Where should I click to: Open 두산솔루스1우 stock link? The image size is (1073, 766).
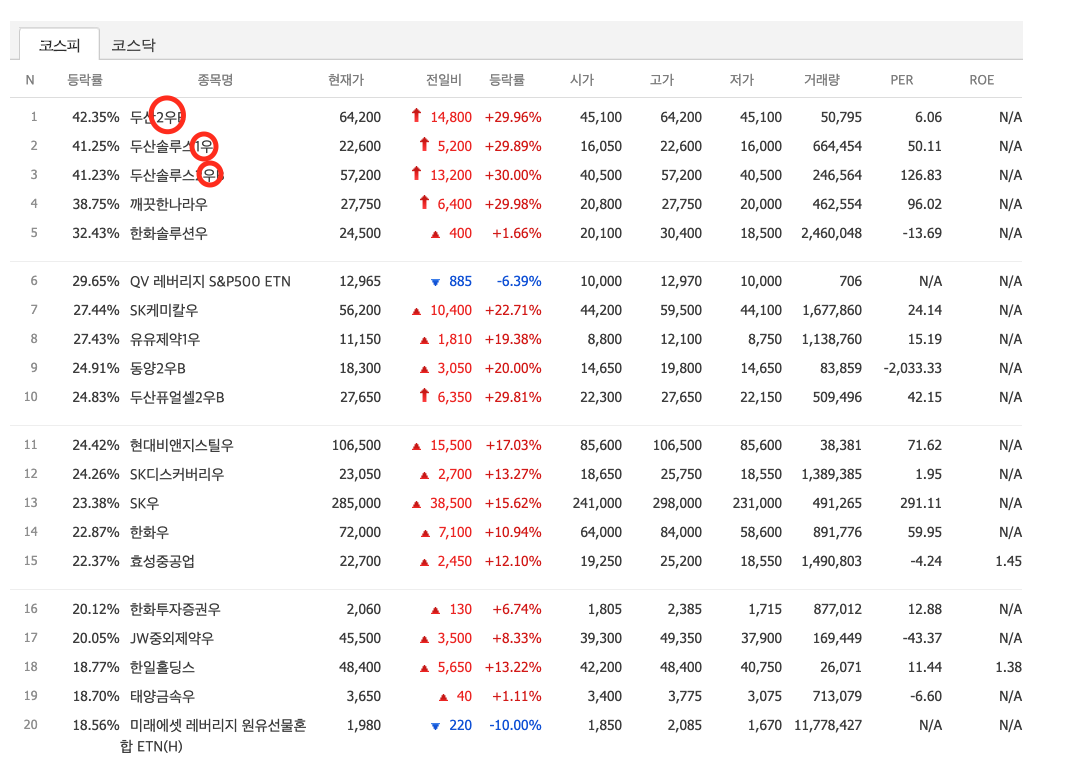point(172,146)
